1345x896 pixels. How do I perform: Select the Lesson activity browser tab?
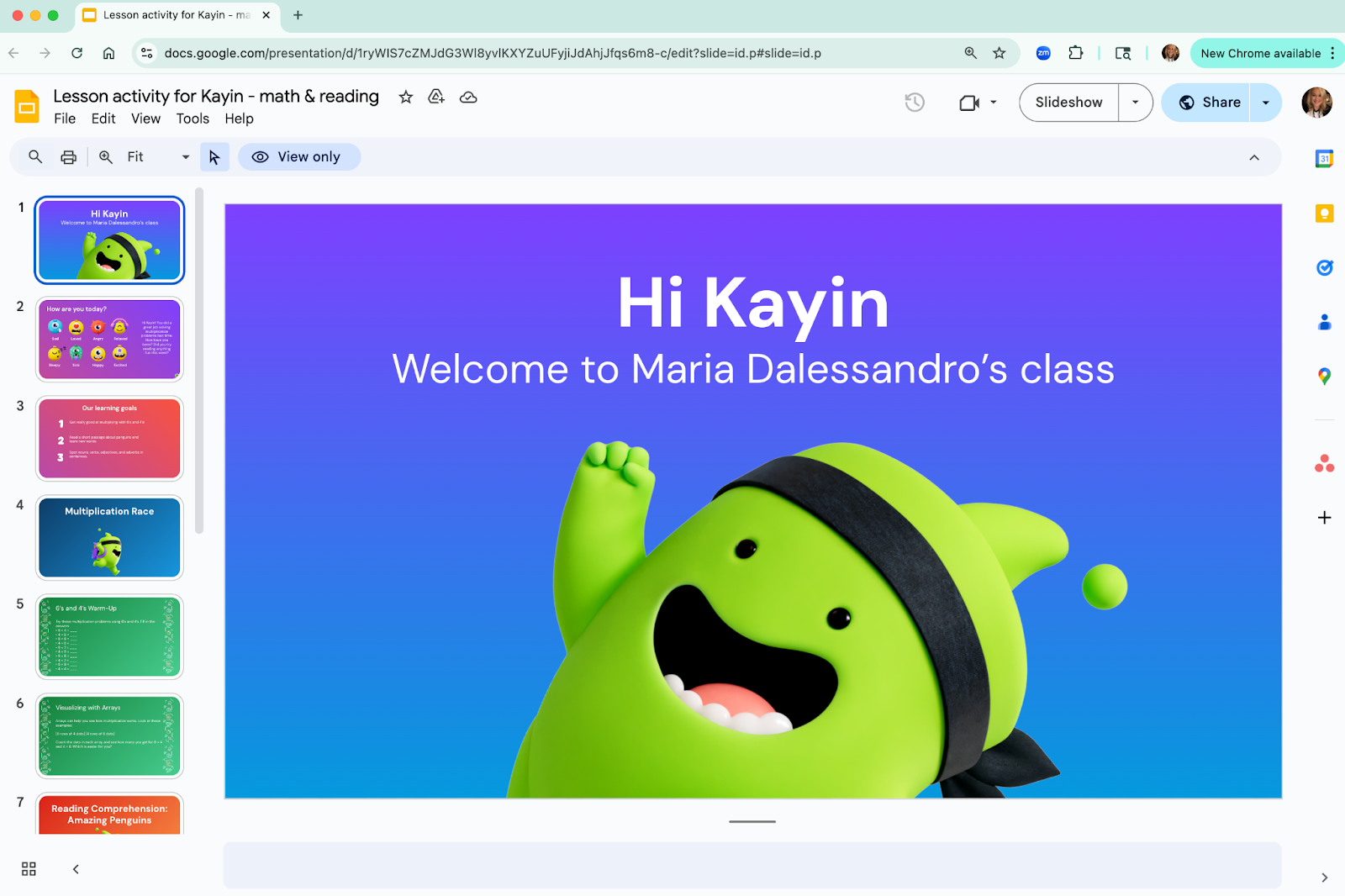pos(177,15)
